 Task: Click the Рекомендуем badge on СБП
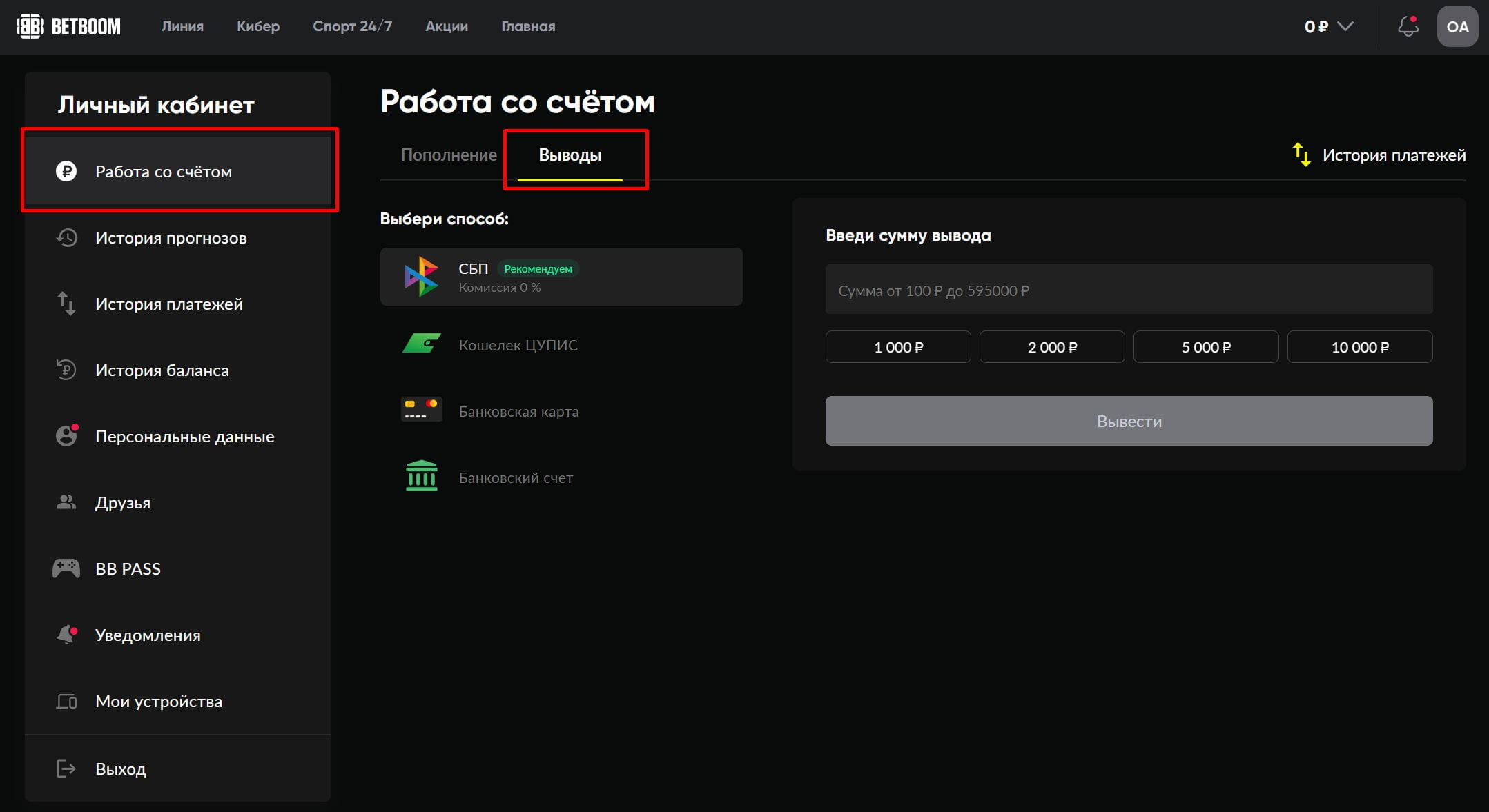pyautogui.click(x=538, y=268)
